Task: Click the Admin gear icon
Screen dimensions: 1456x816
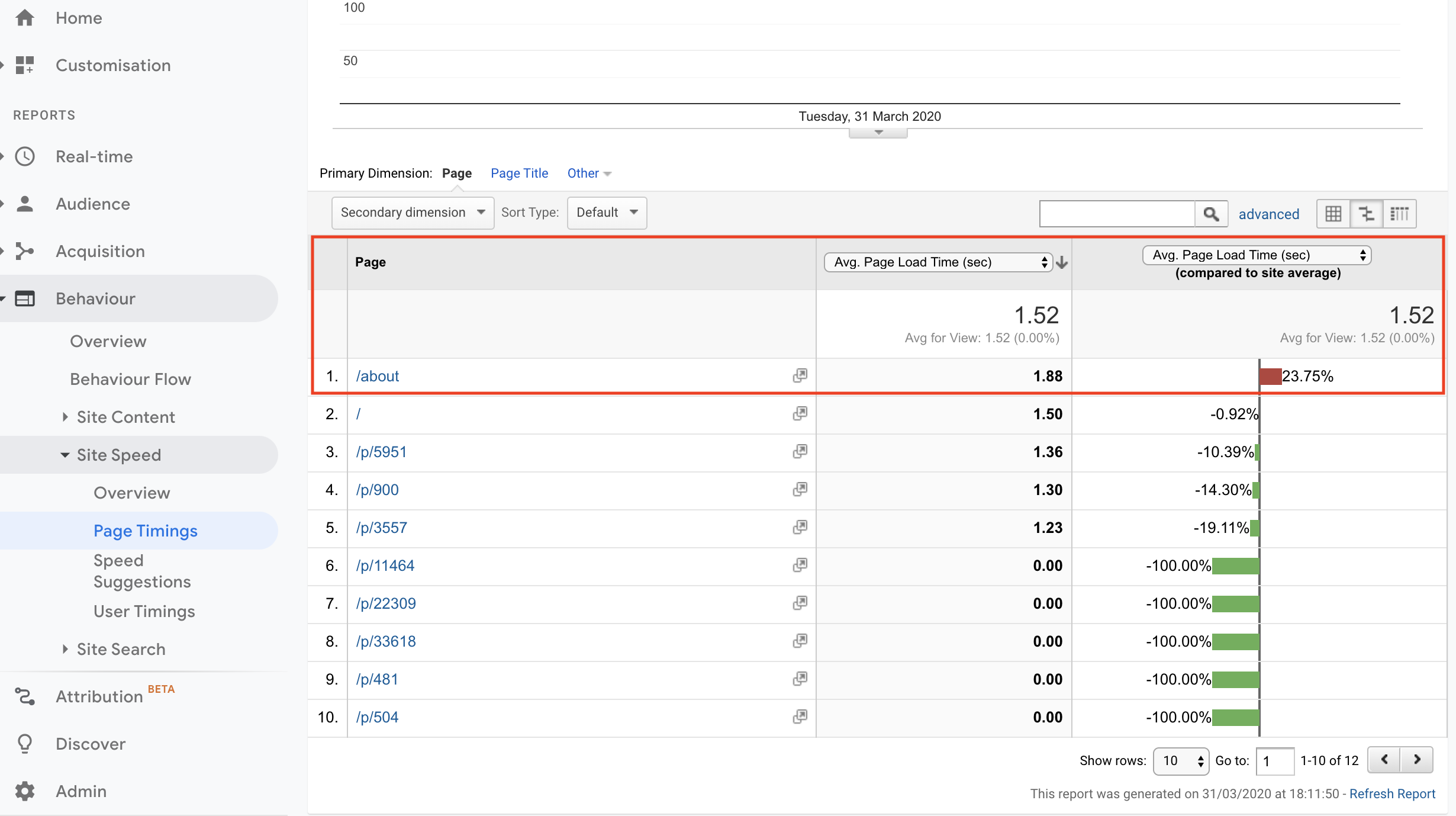Action: coord(25,791)
